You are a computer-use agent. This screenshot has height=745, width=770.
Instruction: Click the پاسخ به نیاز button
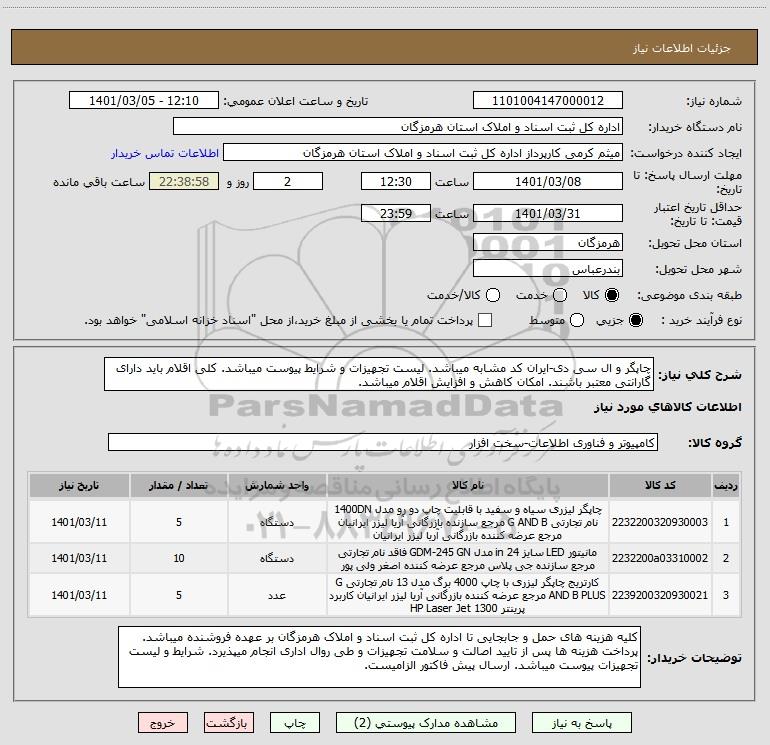tap(582, 723)
